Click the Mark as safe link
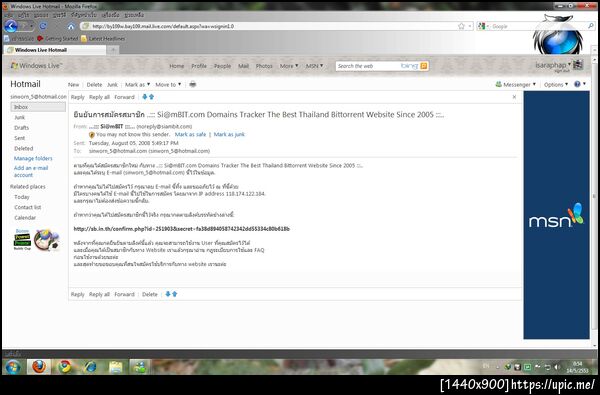Image resolution: width=600 pixels, height=395 pixels. pos(190,134)
